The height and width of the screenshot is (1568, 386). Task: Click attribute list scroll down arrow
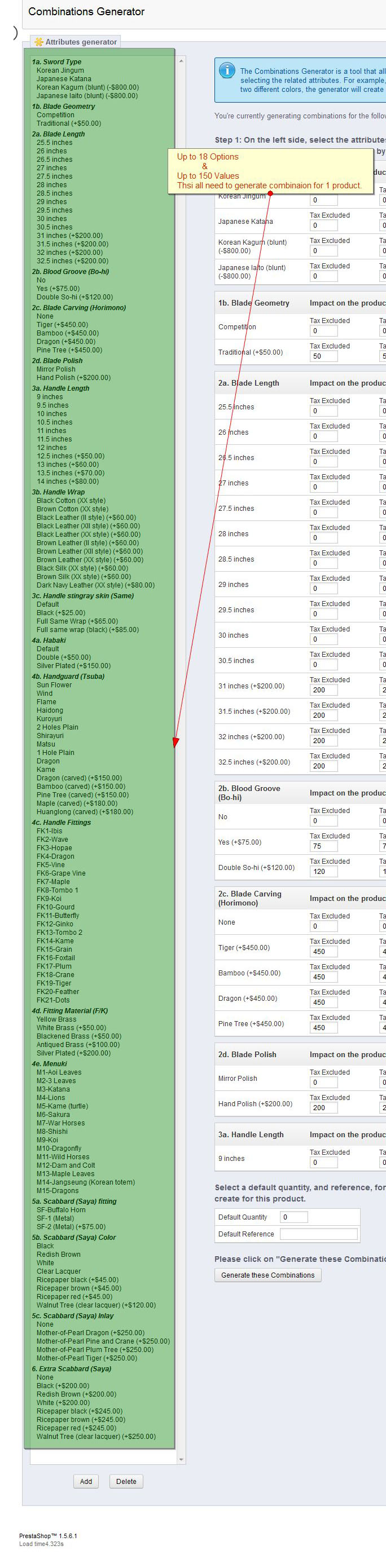[181, 1459]
